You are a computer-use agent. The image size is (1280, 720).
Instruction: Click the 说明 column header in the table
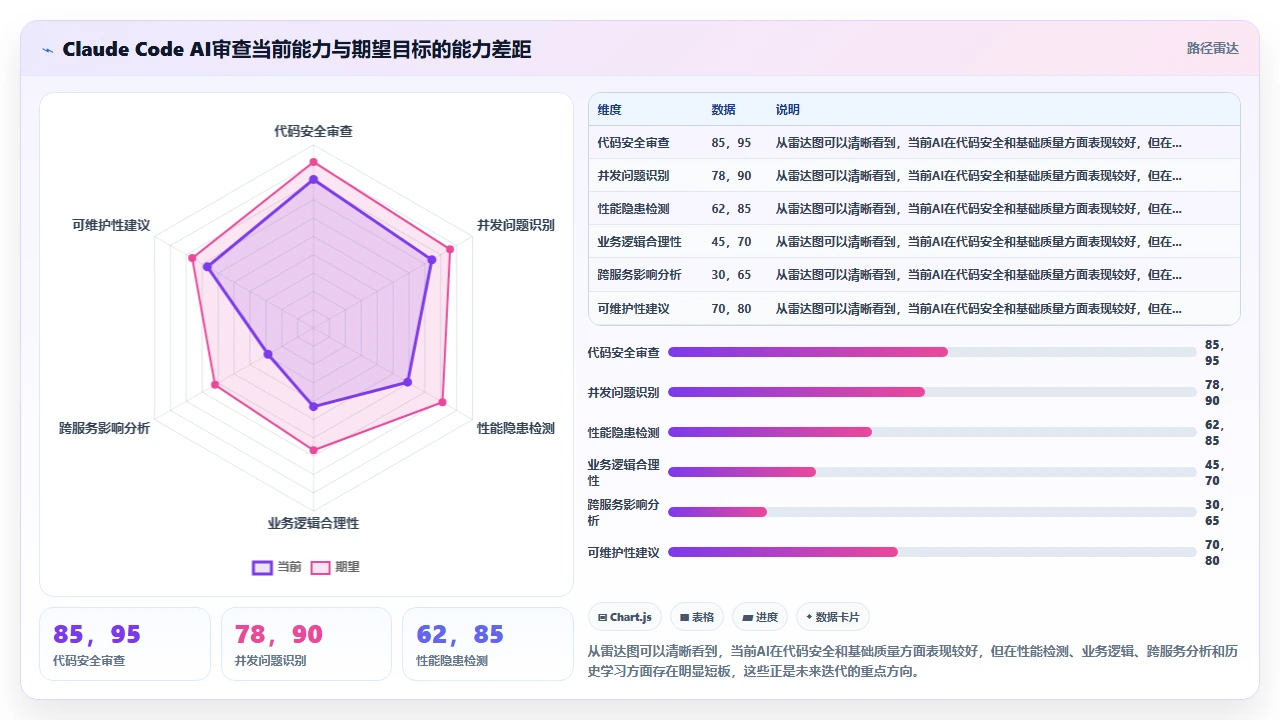(788, 110)
